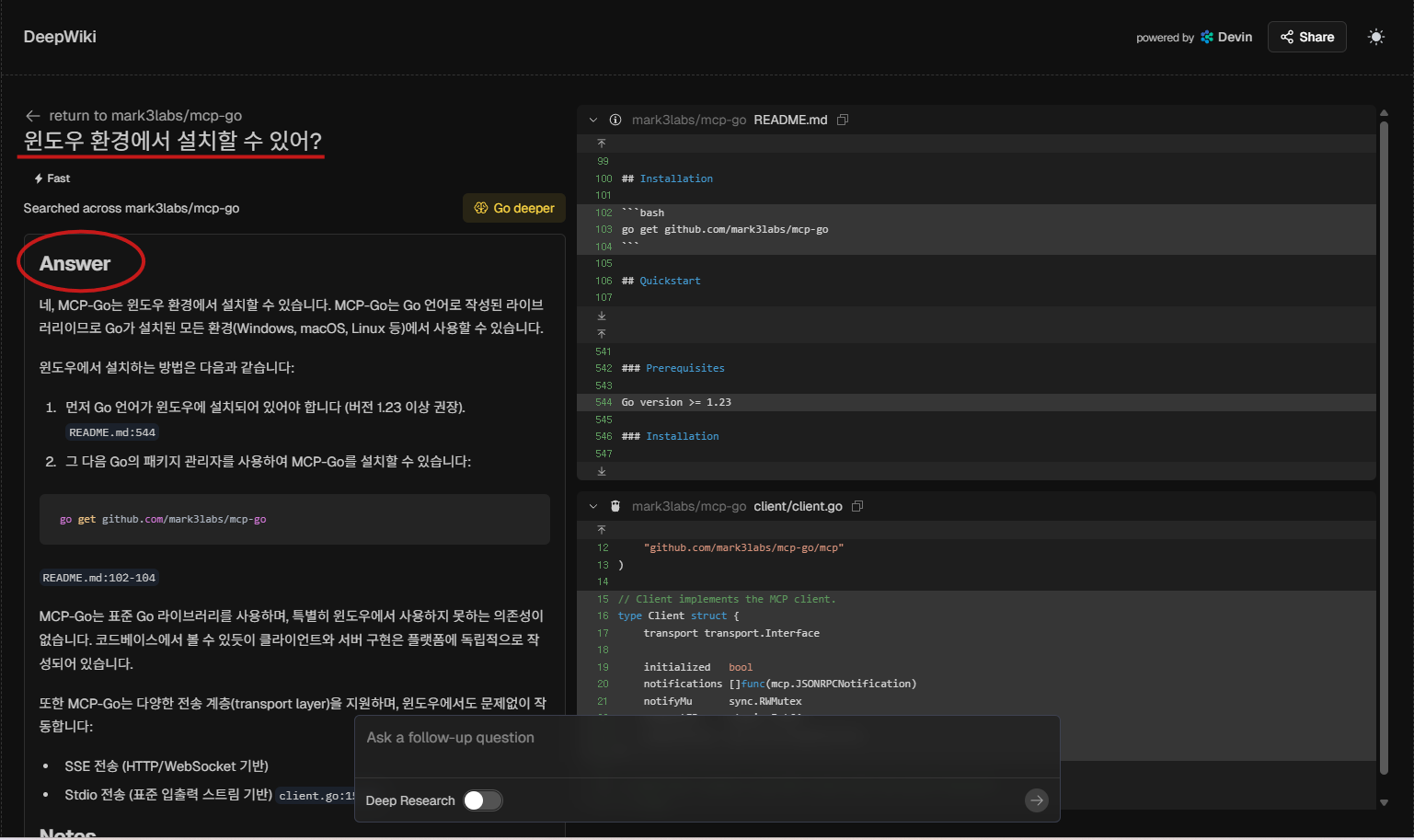This screenshot has height=840, width=1414.
Task: Open the README.md:544 citation badge
Action: (x=112, y=432)
